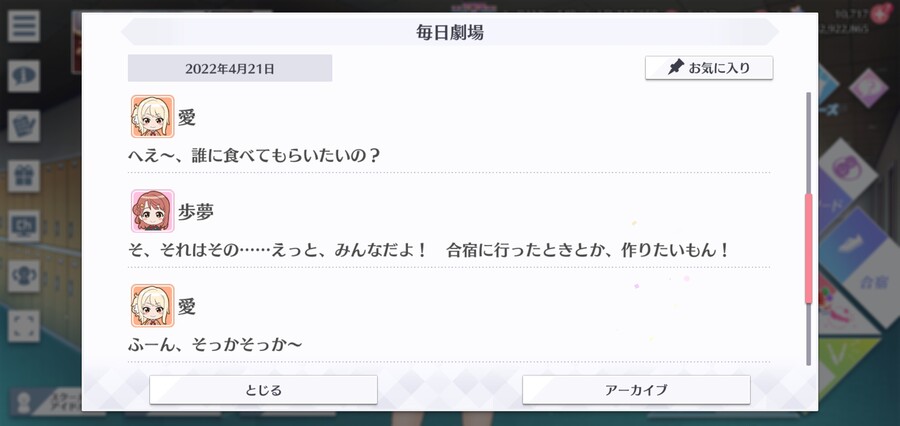Screen dimensions: 900x426
Task: Open the アーカイブ button
Action: click(x=636, y=390)
